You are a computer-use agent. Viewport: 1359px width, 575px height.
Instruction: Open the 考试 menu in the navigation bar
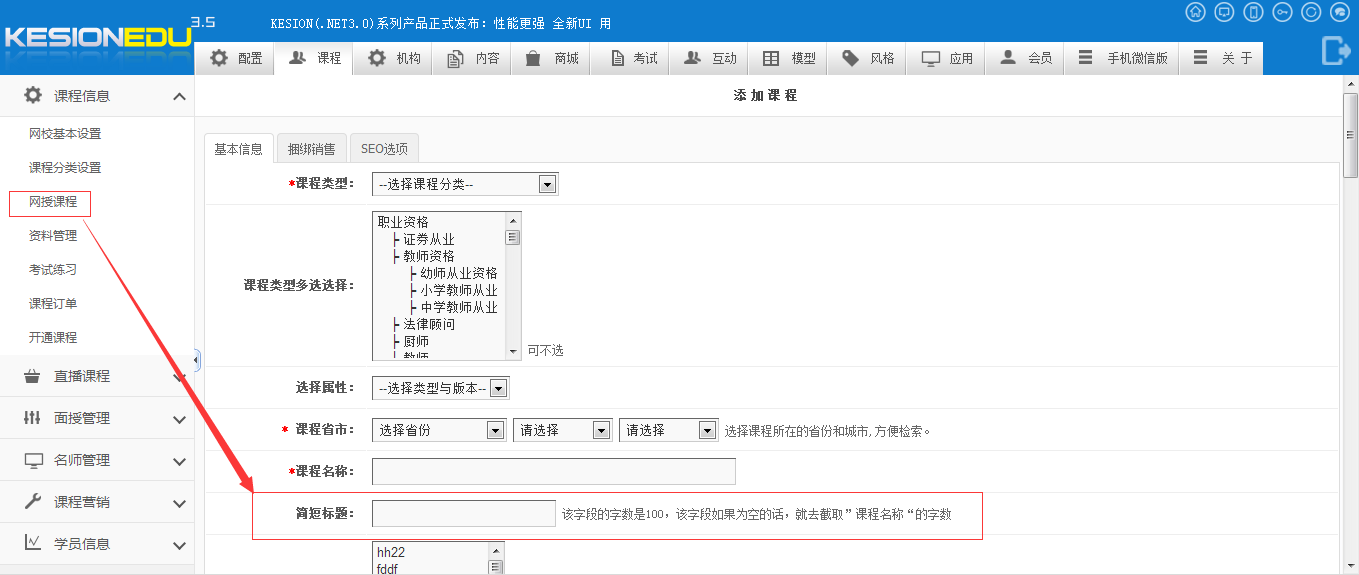(635, 58)
